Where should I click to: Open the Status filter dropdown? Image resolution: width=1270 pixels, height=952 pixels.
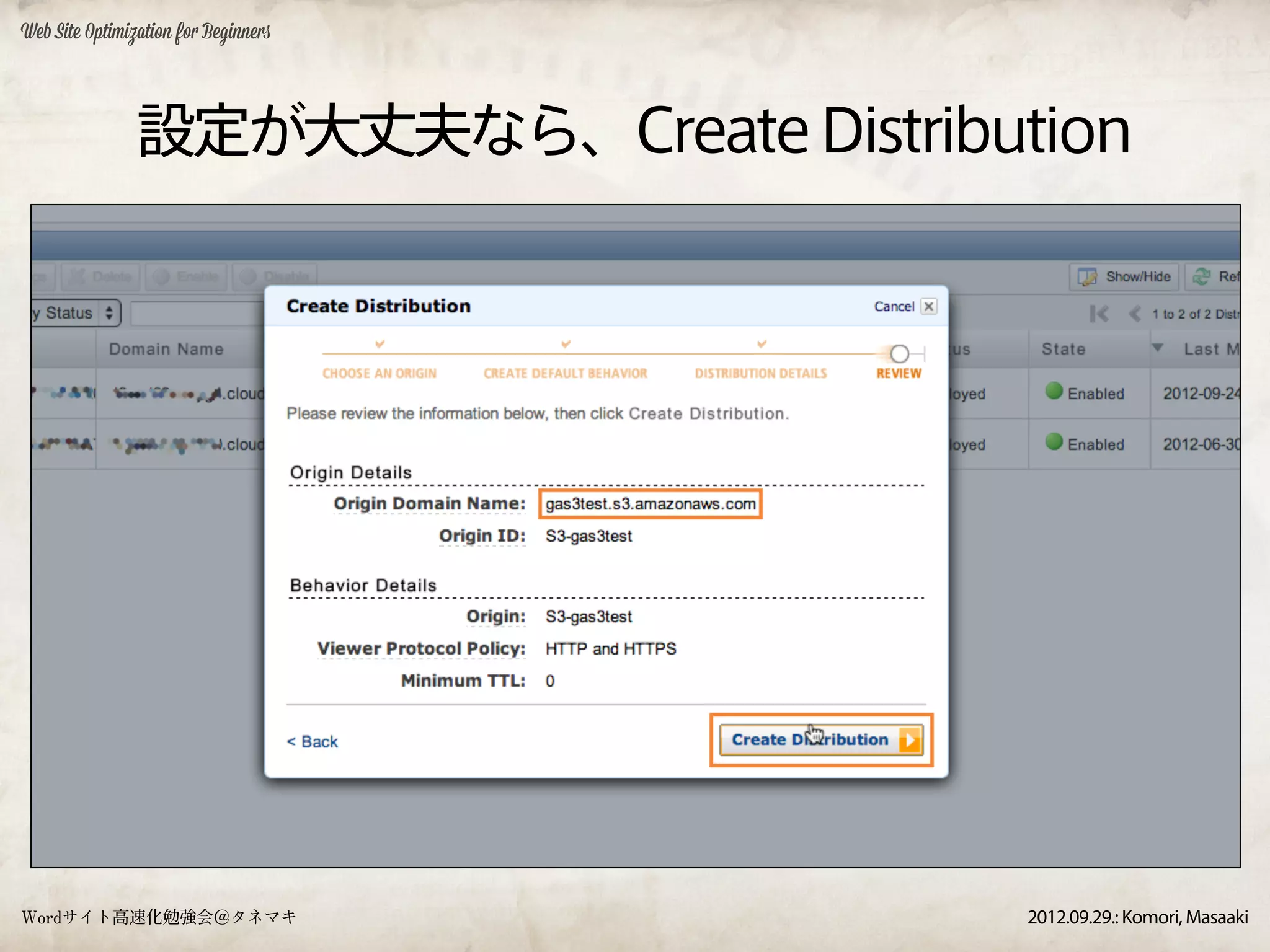click(x=76, y=313)
